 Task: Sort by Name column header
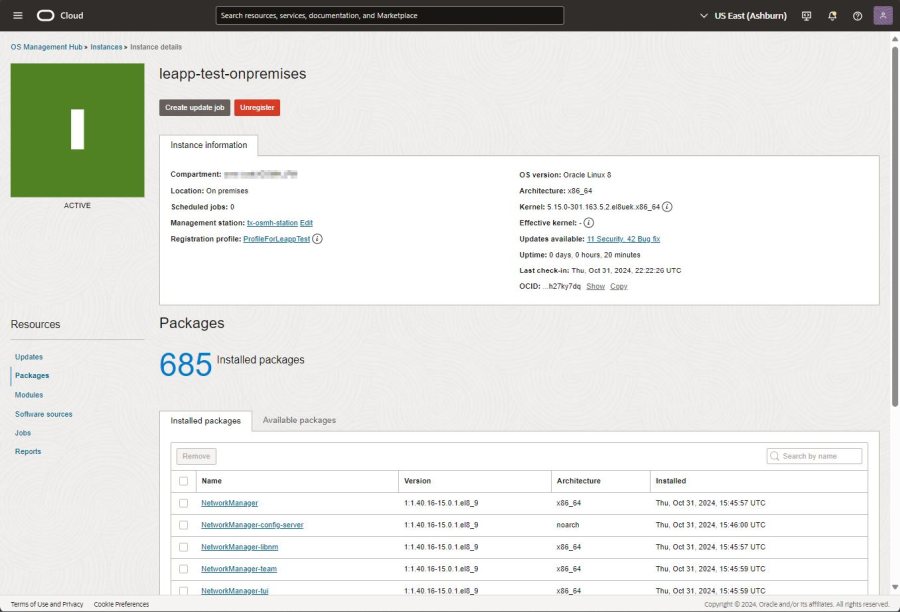pos(211,481)
